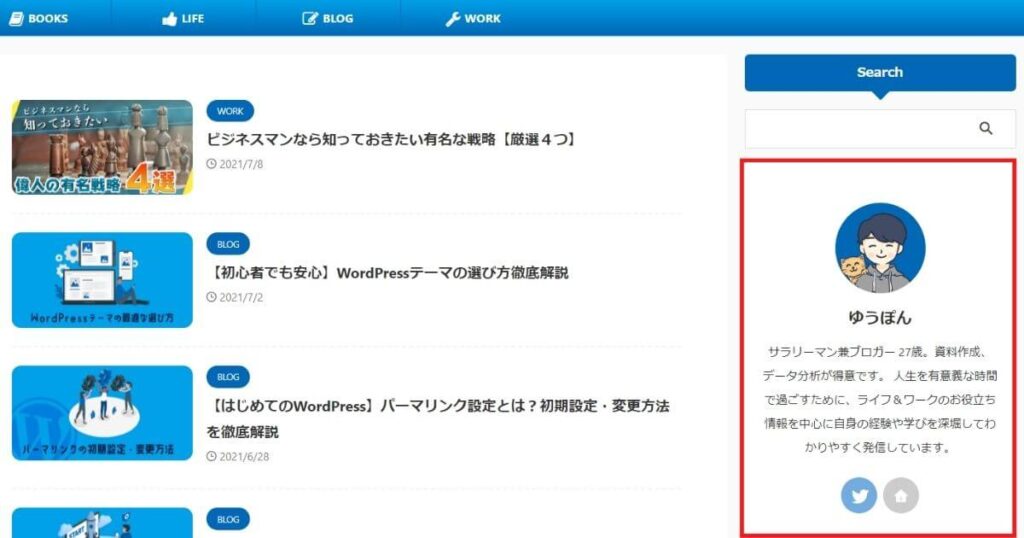Open the パーマリンクの初期設定 thumbnail
Image resolution: width=1024 pixels, height=538 pixels.
point(102,413)
